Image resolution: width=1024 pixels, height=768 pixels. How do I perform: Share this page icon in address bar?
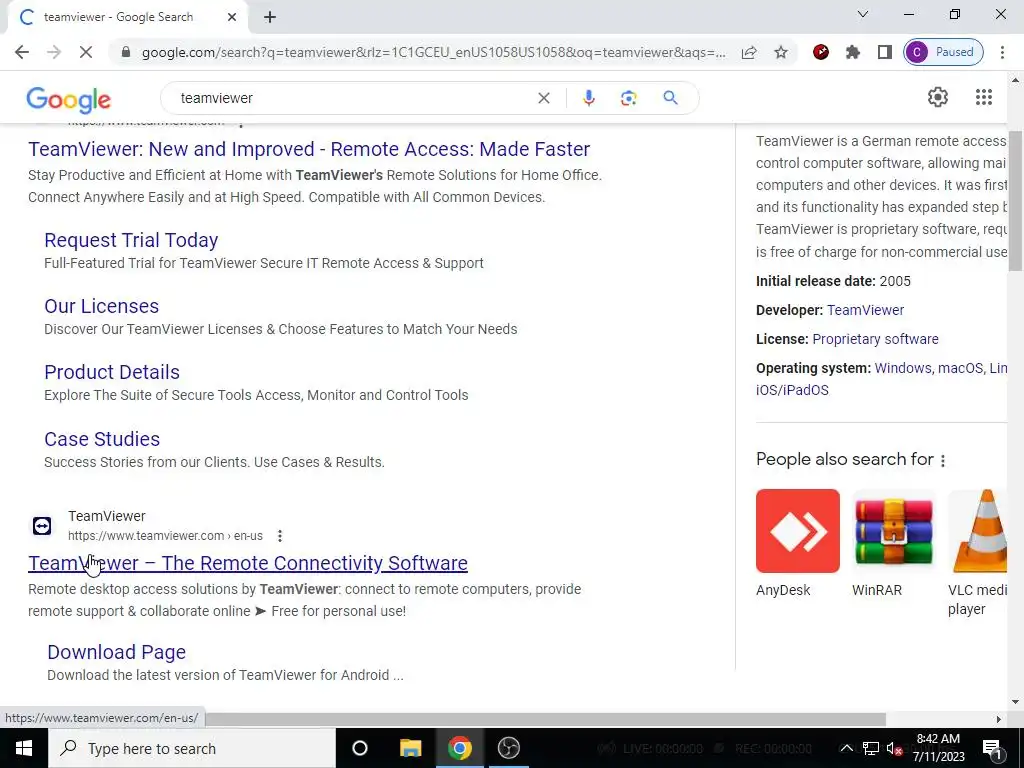click(x=749, y=52)
